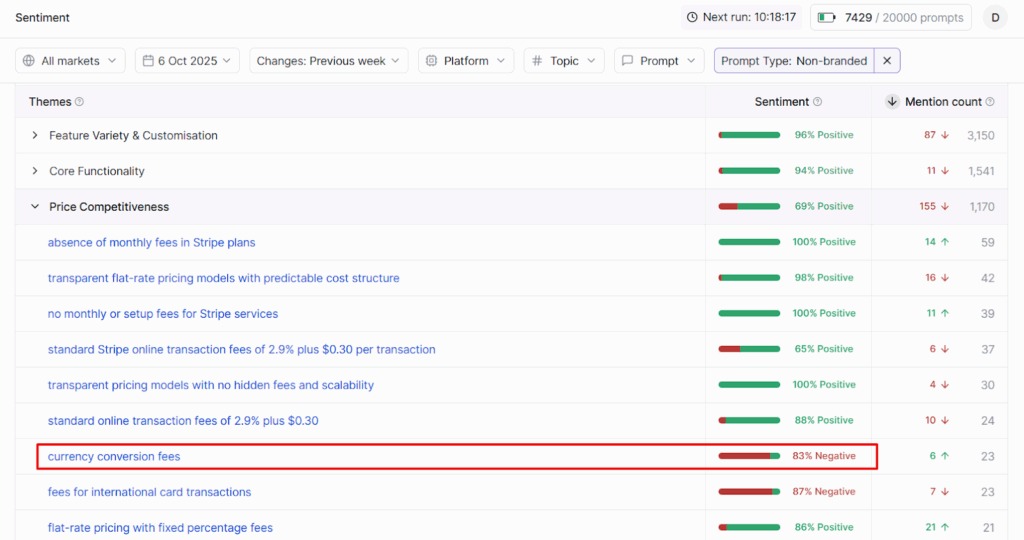
Task: Open the All markets dropdown
Action: pyautogui.click(x=70, y=61)
